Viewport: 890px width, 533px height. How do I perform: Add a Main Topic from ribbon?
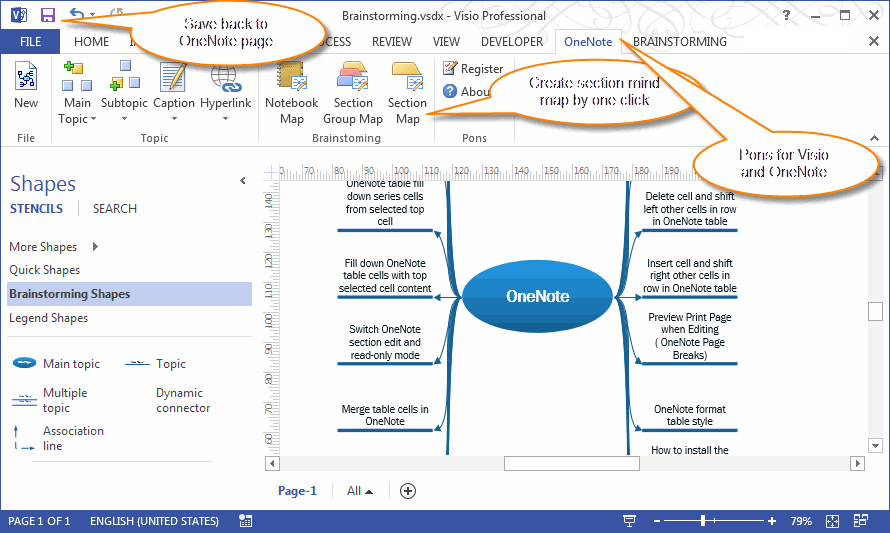[x=77, y=77]
